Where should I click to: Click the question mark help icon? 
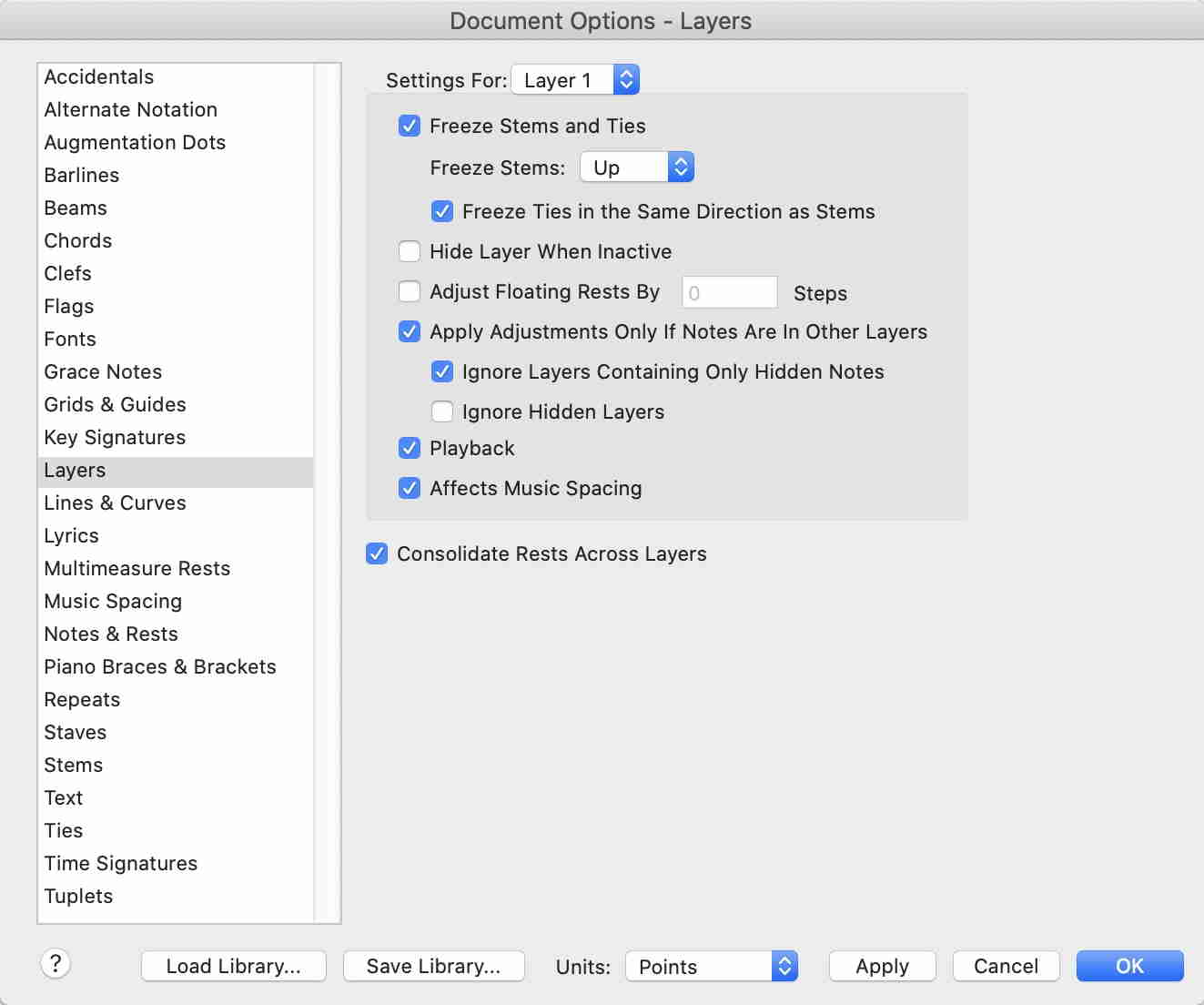pyautogui.click(x=56, y=963)
